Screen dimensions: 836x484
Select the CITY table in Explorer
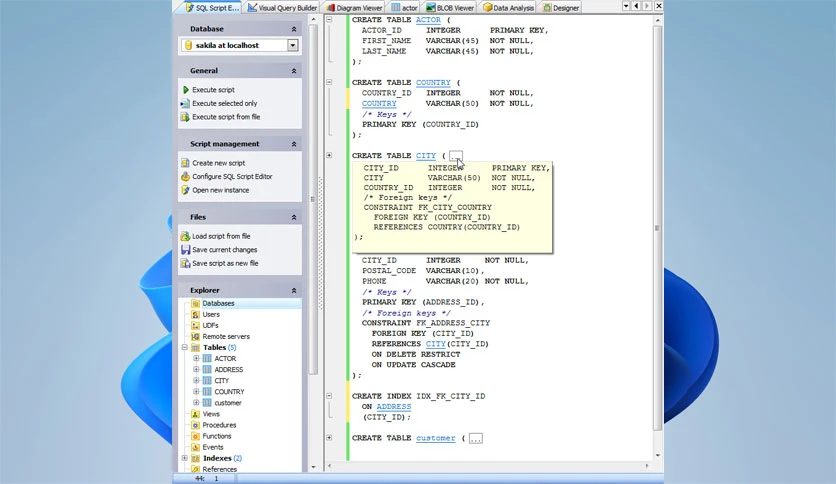[222, 381]
